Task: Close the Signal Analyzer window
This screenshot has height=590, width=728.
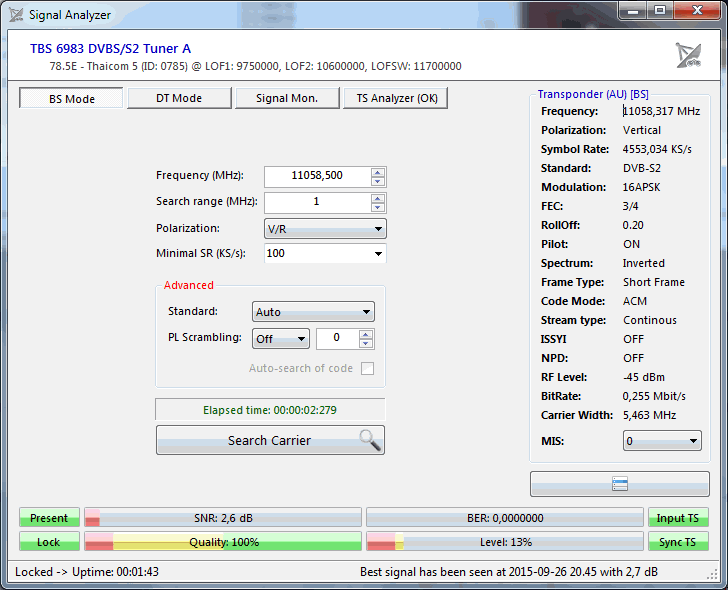Action: coord(697,11)
